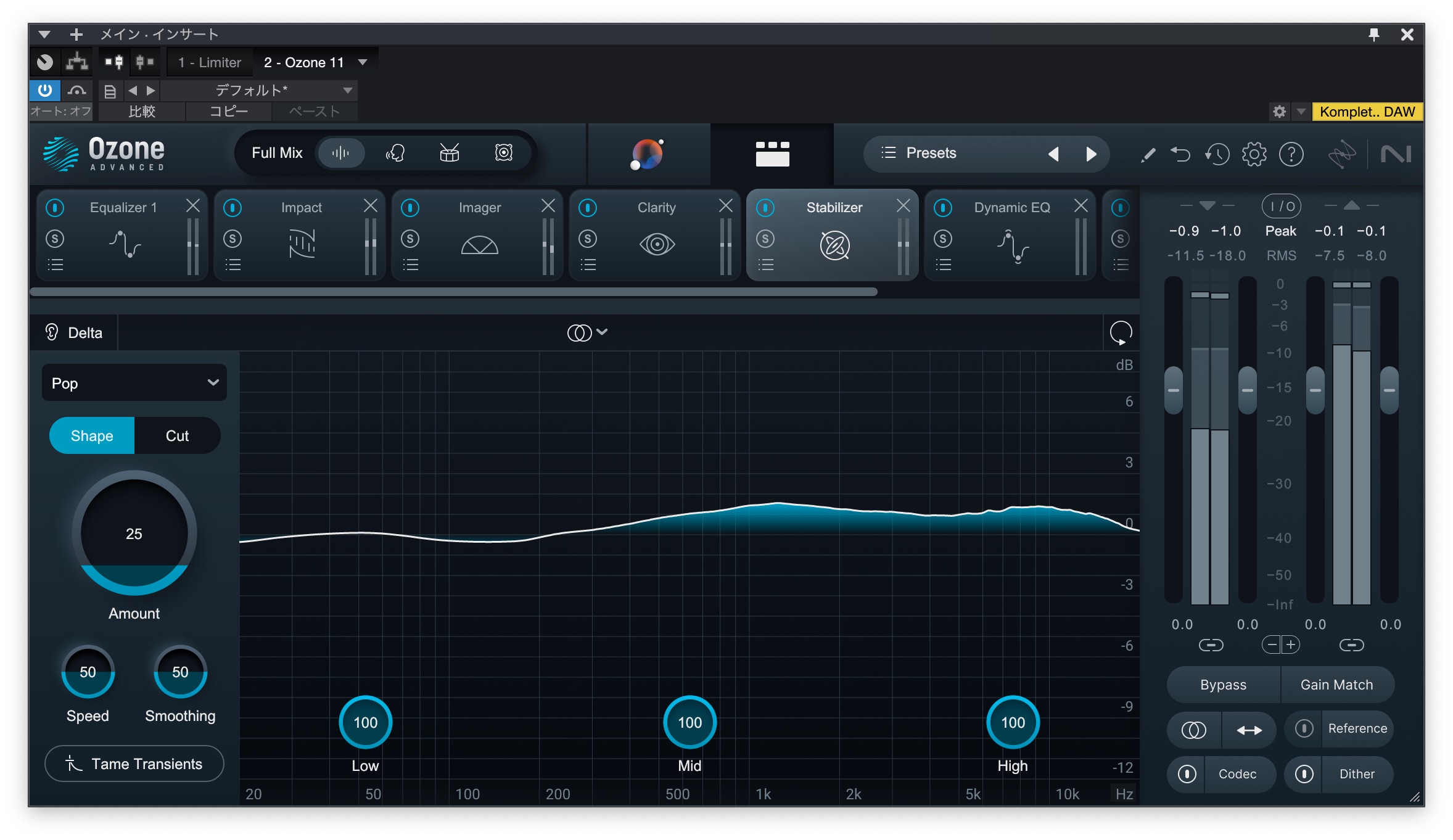The height and width of the screenshot is (840, 1453).
Task: Click the help question mark icon
Action: 1291,154
